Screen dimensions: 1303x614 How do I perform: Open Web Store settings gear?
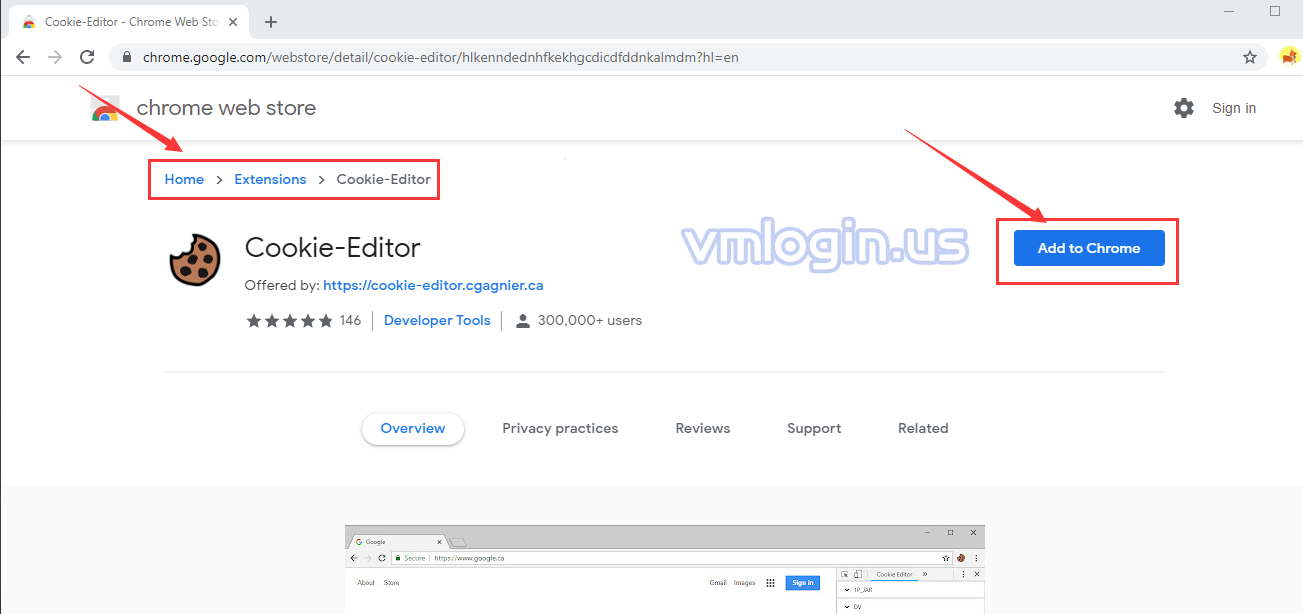click(1184, 108)
